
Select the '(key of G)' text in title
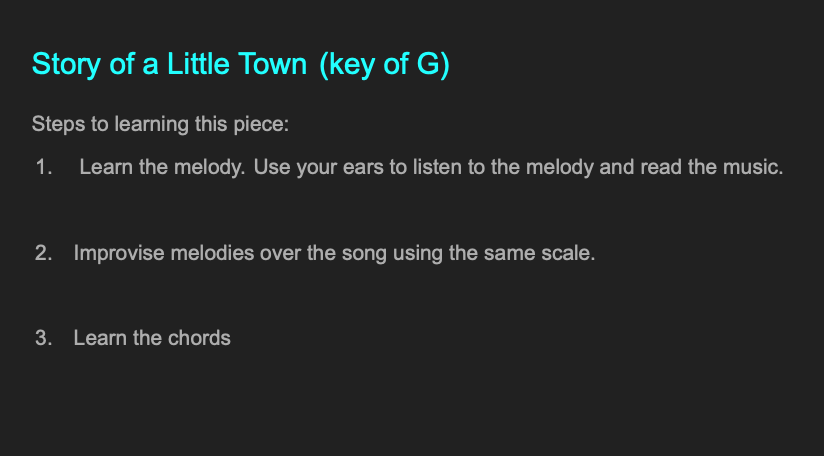point(385,65)
